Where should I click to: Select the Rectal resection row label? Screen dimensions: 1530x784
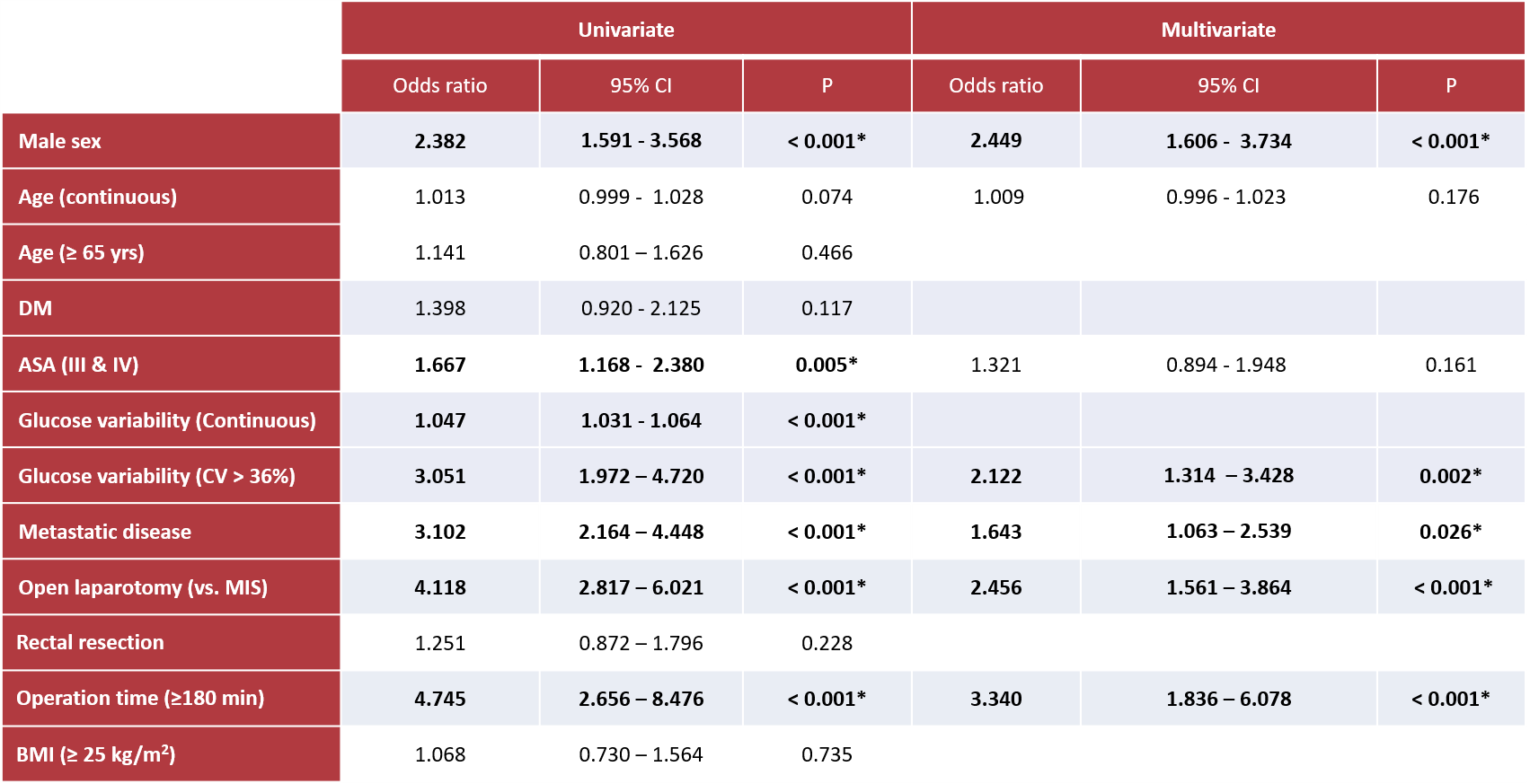[x=91, y=642]
